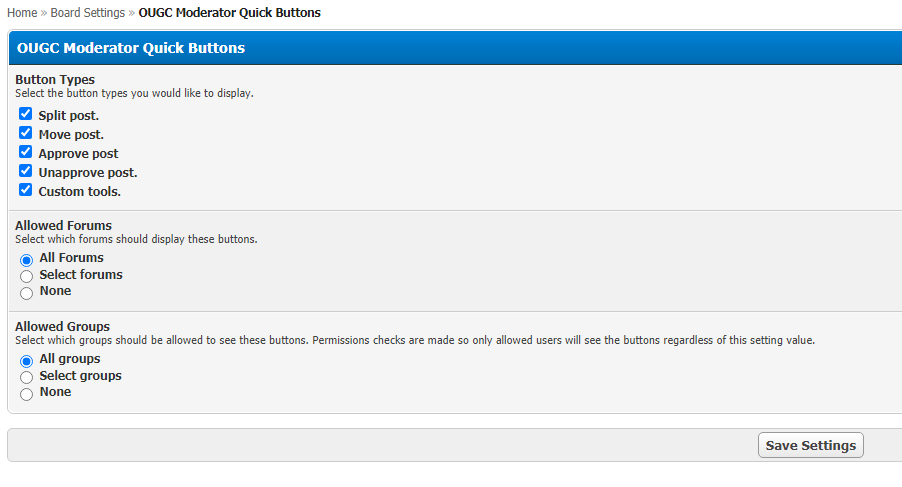902x487 pixels.
Task: Choose the Select forums radio option
Action: 27,276
